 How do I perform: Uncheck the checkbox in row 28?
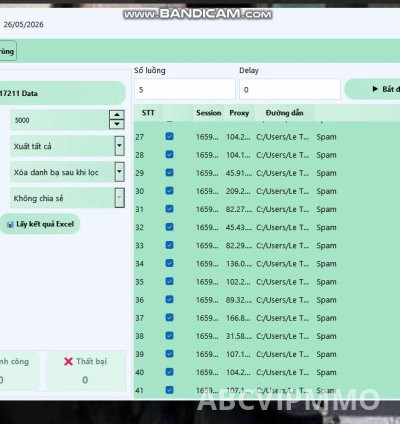[169, 154]
